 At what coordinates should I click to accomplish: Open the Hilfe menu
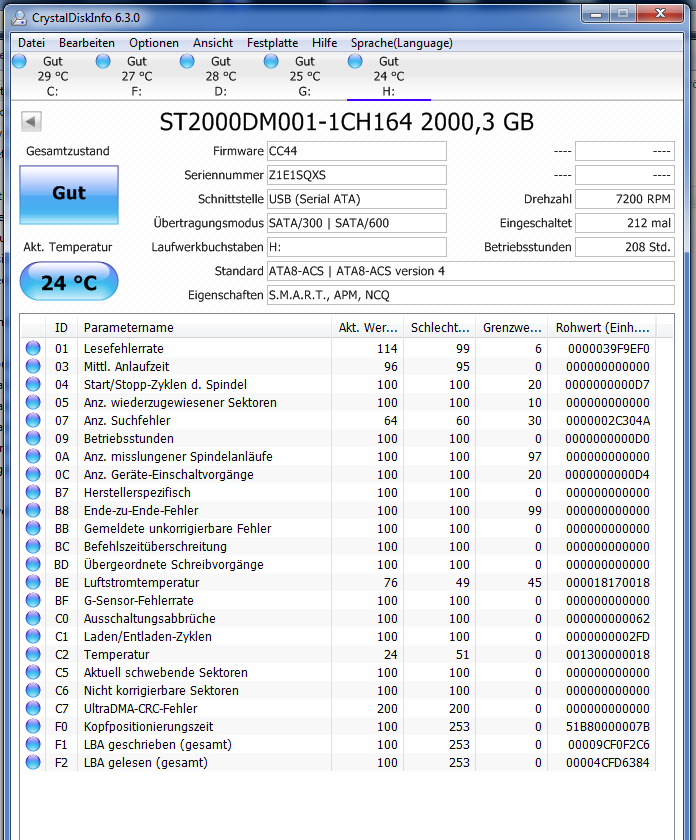coord(324,43)
